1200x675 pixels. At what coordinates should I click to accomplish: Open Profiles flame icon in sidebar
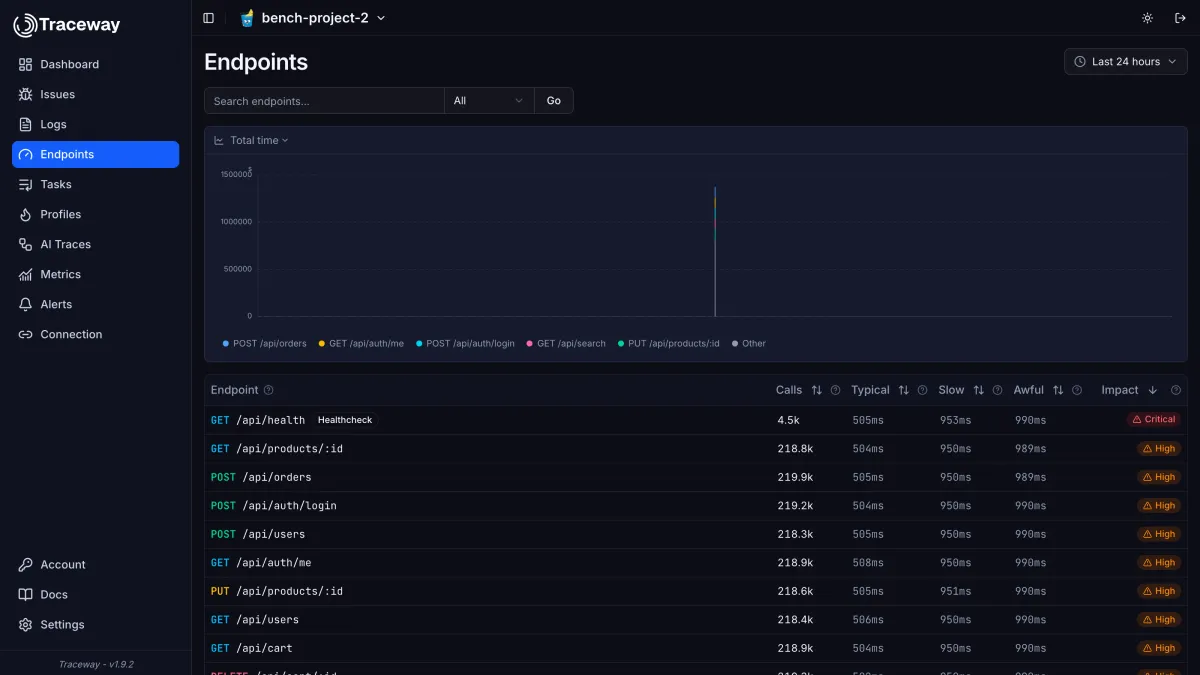pyautogui.click(x=25, y=214)
